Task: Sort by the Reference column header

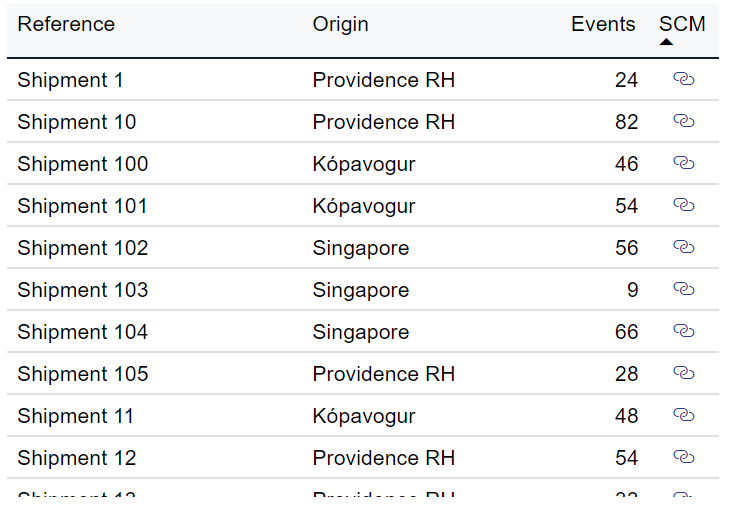Action: (x=66, y=24)
